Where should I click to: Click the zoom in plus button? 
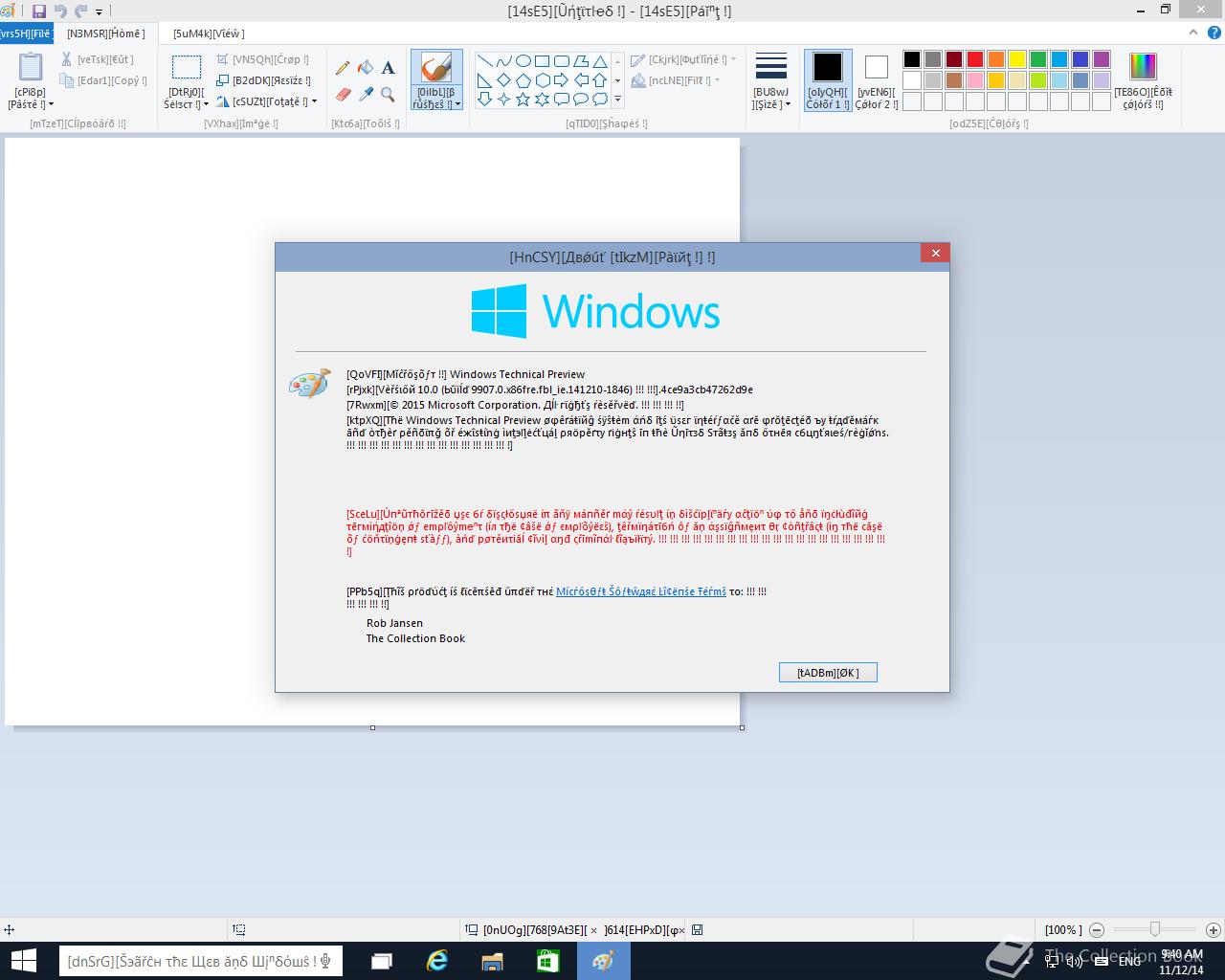pyautogui.click(x=1213, y=929)
